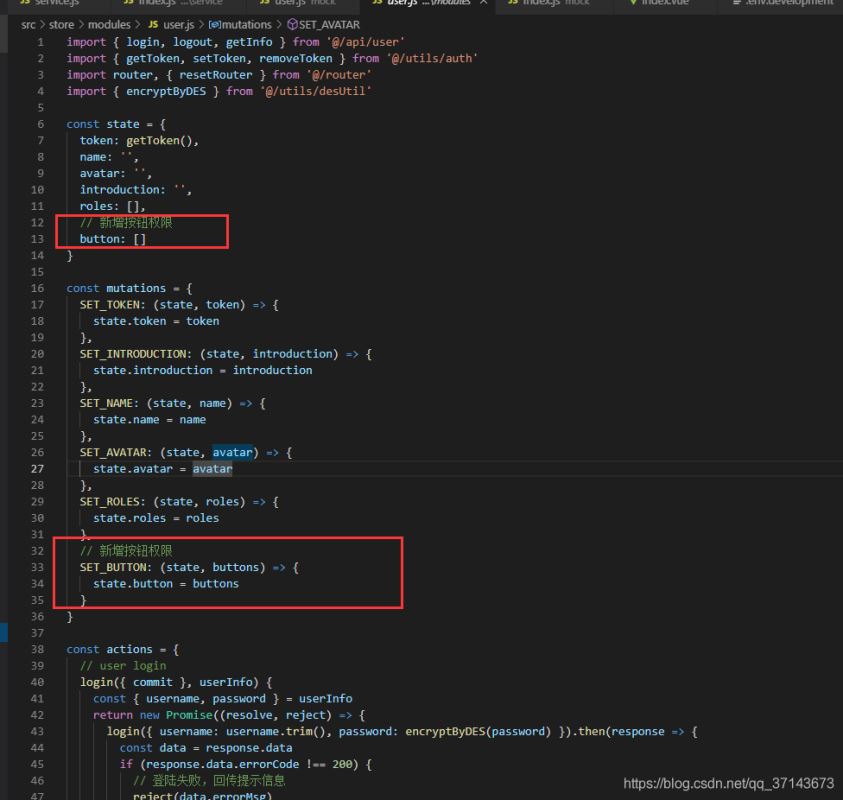The image size is (843, 800).
Task: Click the JS icon on service.js tab
Action: coord(26,3)
